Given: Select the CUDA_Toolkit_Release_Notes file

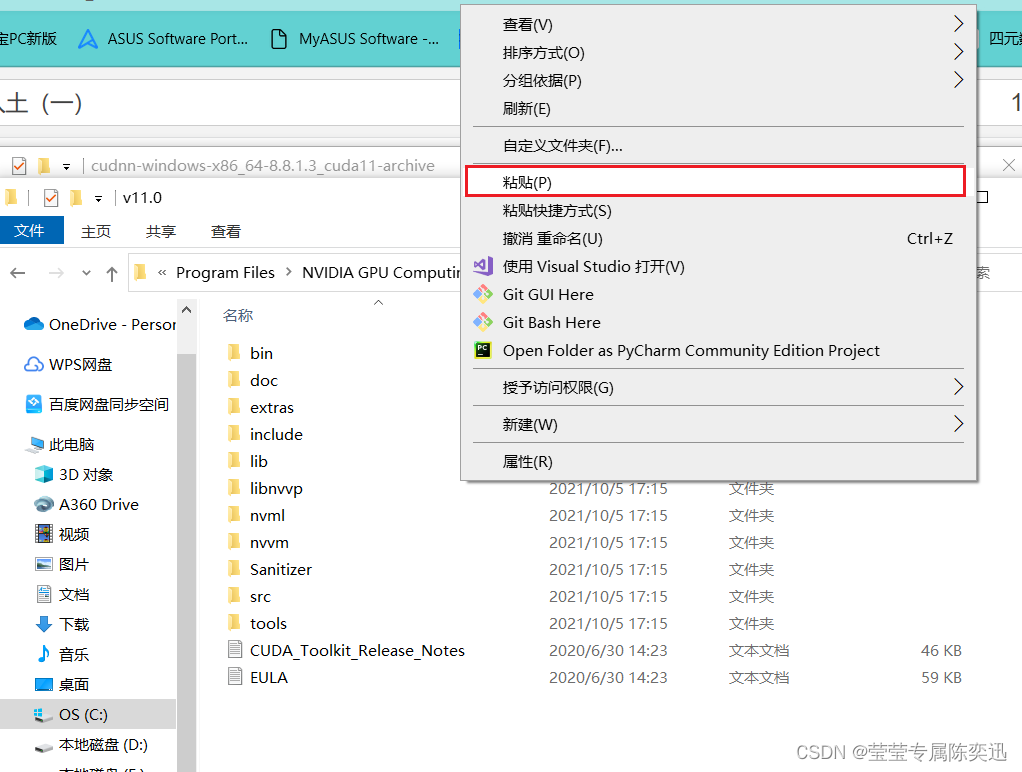Looking at the screenshot, I should point(593,650).
